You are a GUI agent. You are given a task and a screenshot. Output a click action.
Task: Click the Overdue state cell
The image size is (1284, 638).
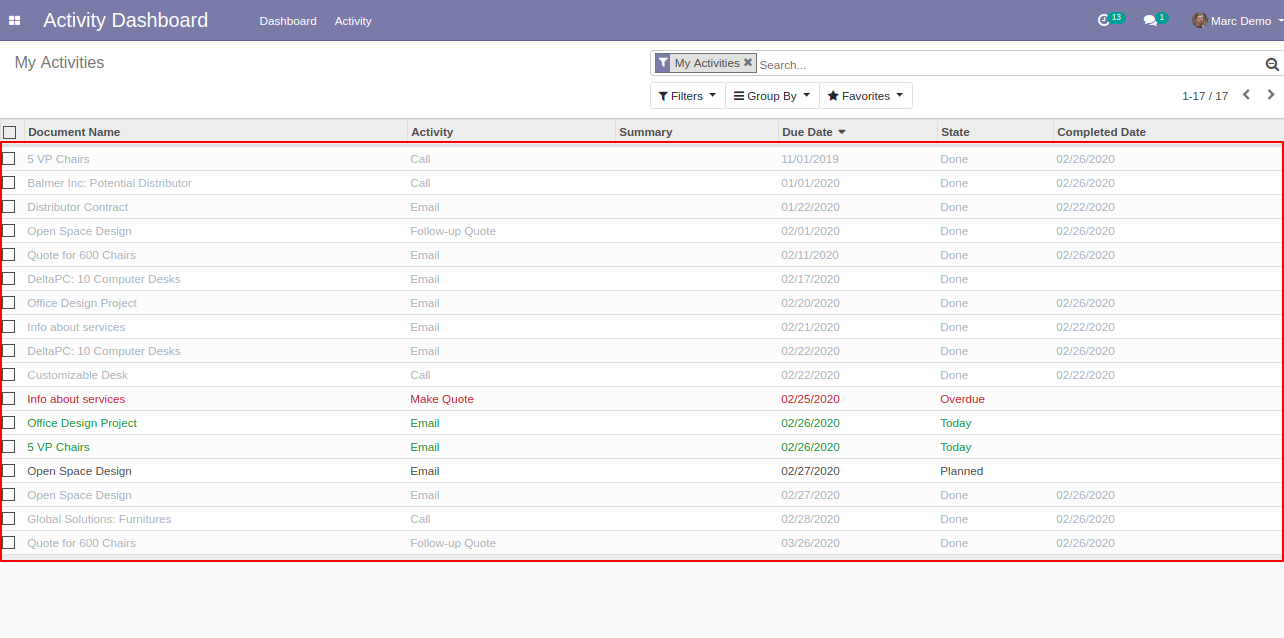coord(962,399)
